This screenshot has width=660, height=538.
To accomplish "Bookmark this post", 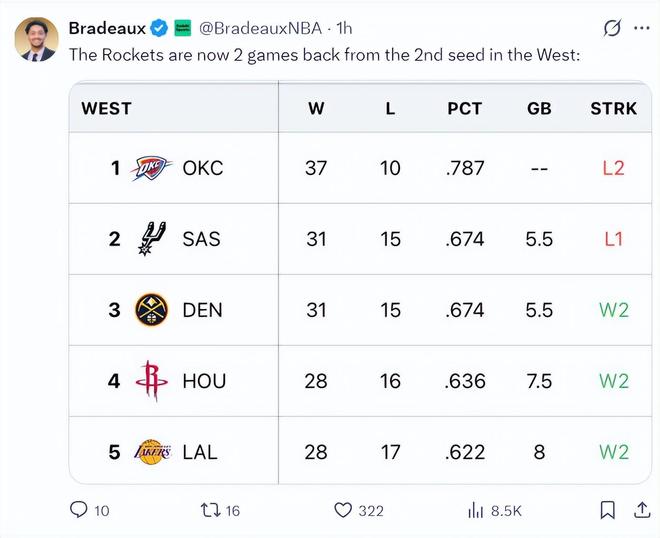I will (607, 510).
